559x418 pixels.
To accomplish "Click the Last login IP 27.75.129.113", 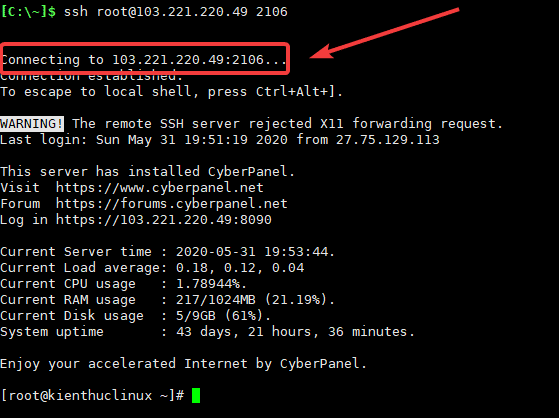I will coord(388,139).
